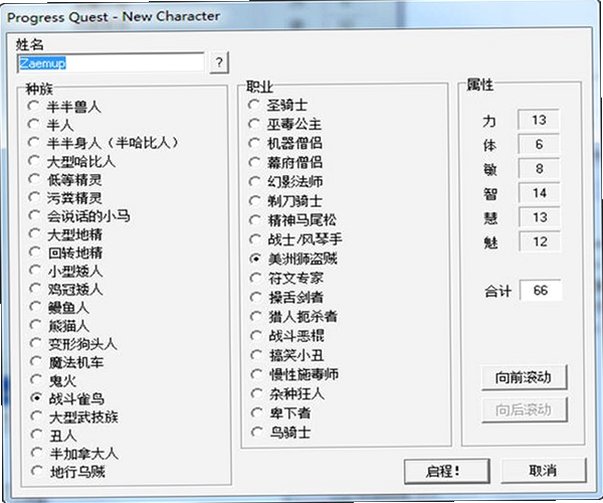Select class 卑下者
The width and height of the screenshot is (603, 503).
pos(281,413)
